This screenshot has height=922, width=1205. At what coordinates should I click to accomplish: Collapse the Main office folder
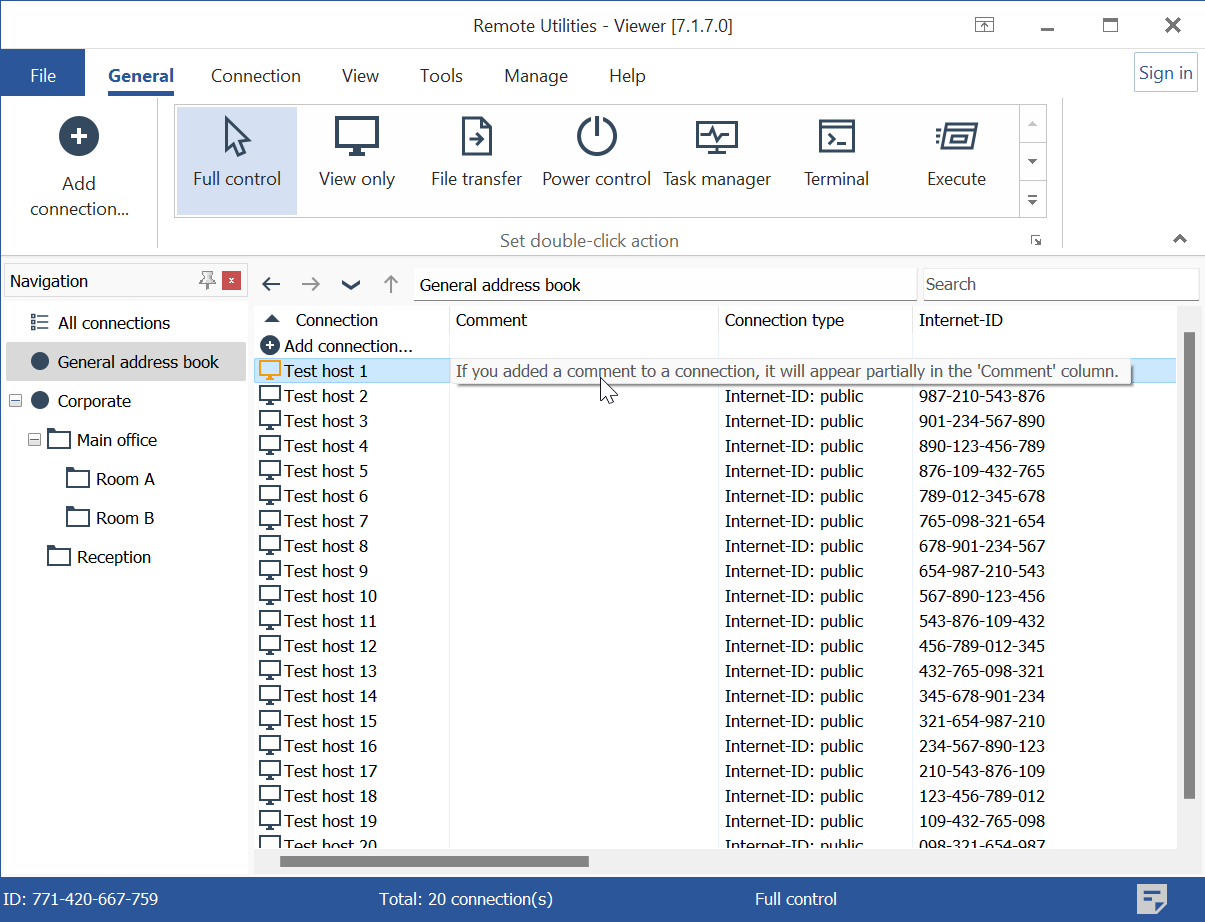coord(35,440)
